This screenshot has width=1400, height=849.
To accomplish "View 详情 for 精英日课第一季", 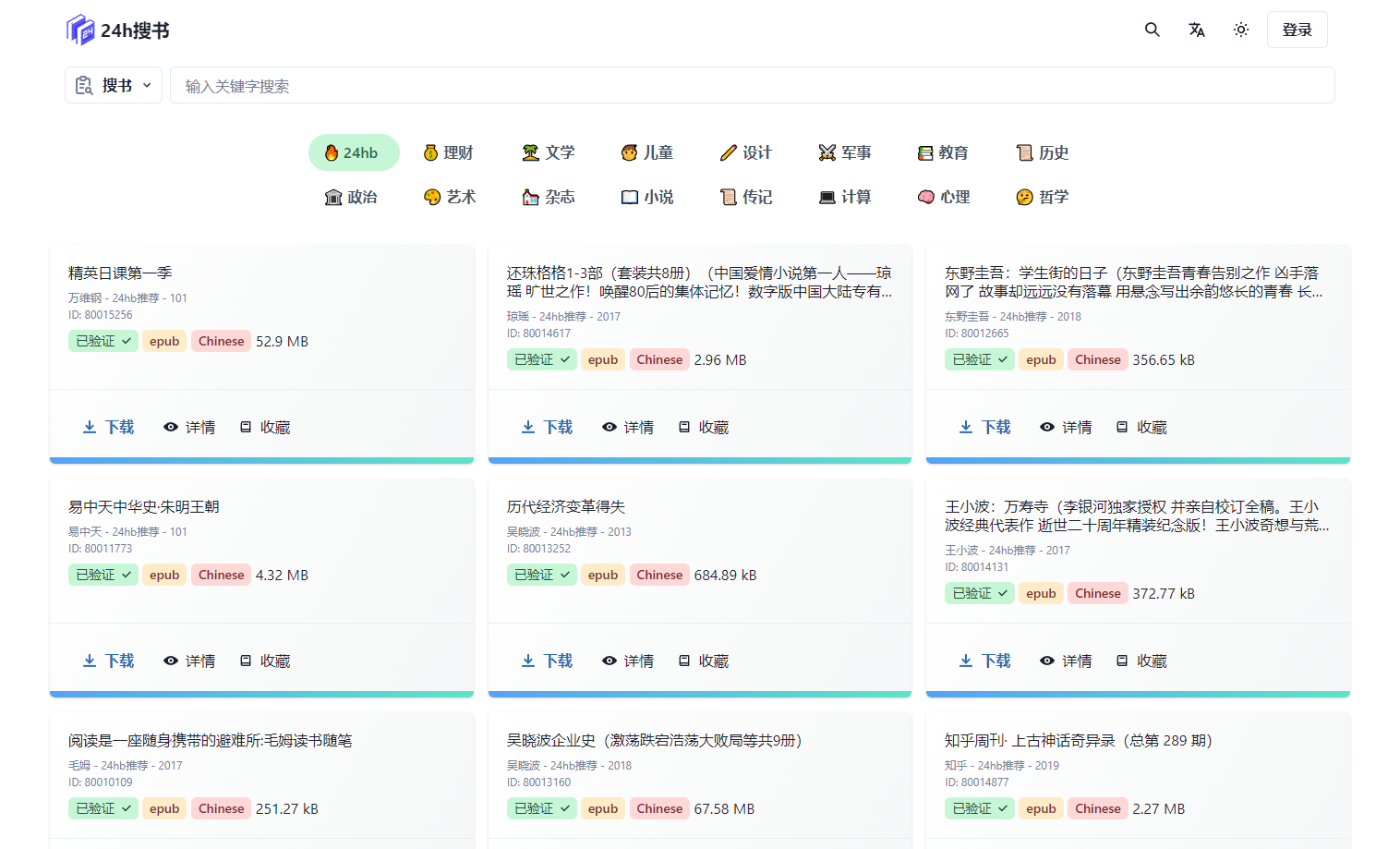I will 189,427.
